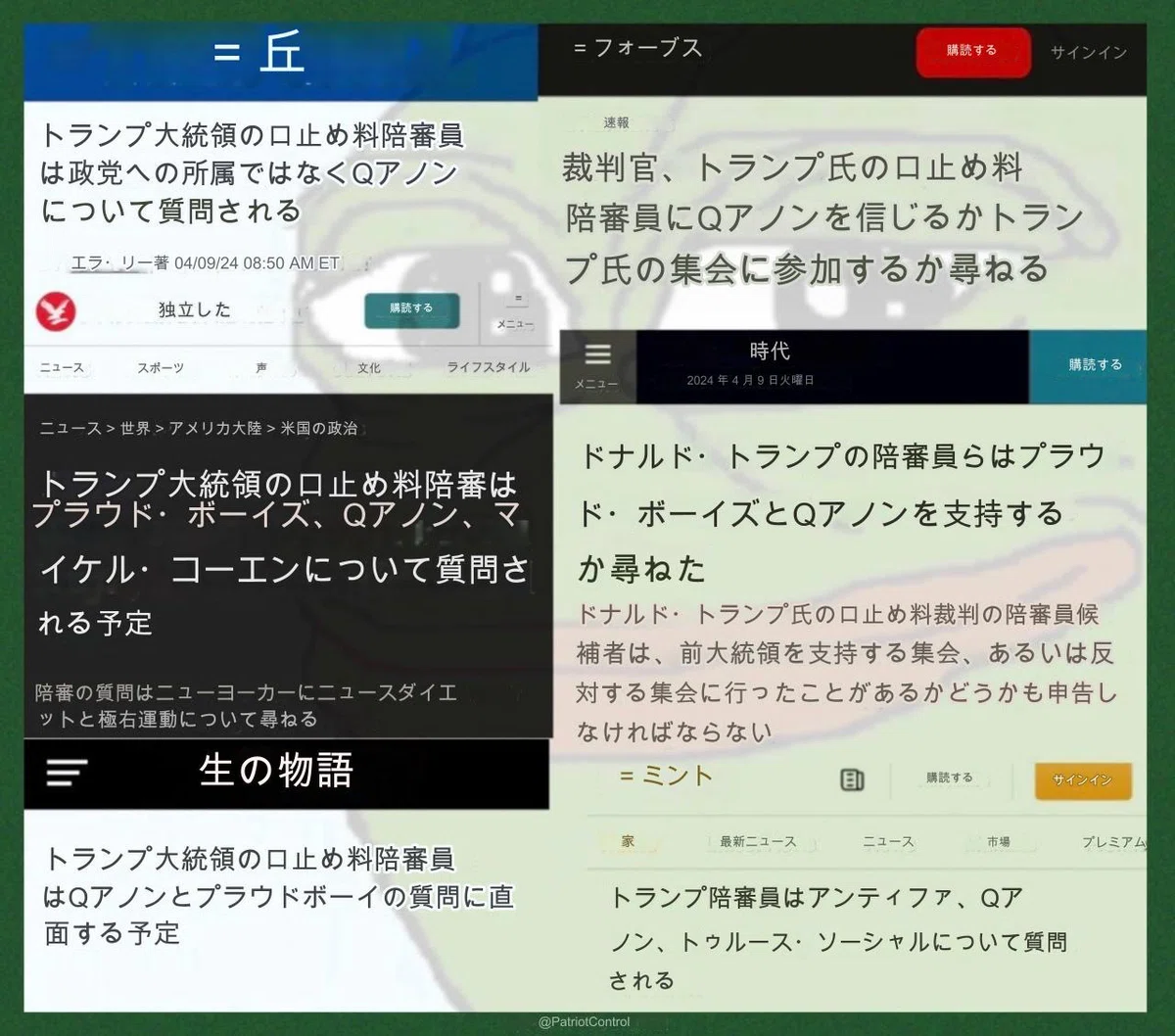
Task: Click the 時代 site title
Action: 770,351
